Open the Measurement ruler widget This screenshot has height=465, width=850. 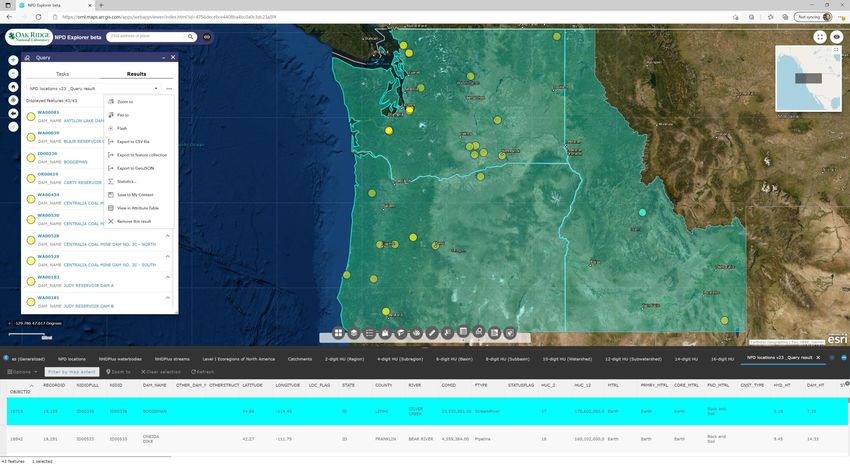(x=432, y=333)
